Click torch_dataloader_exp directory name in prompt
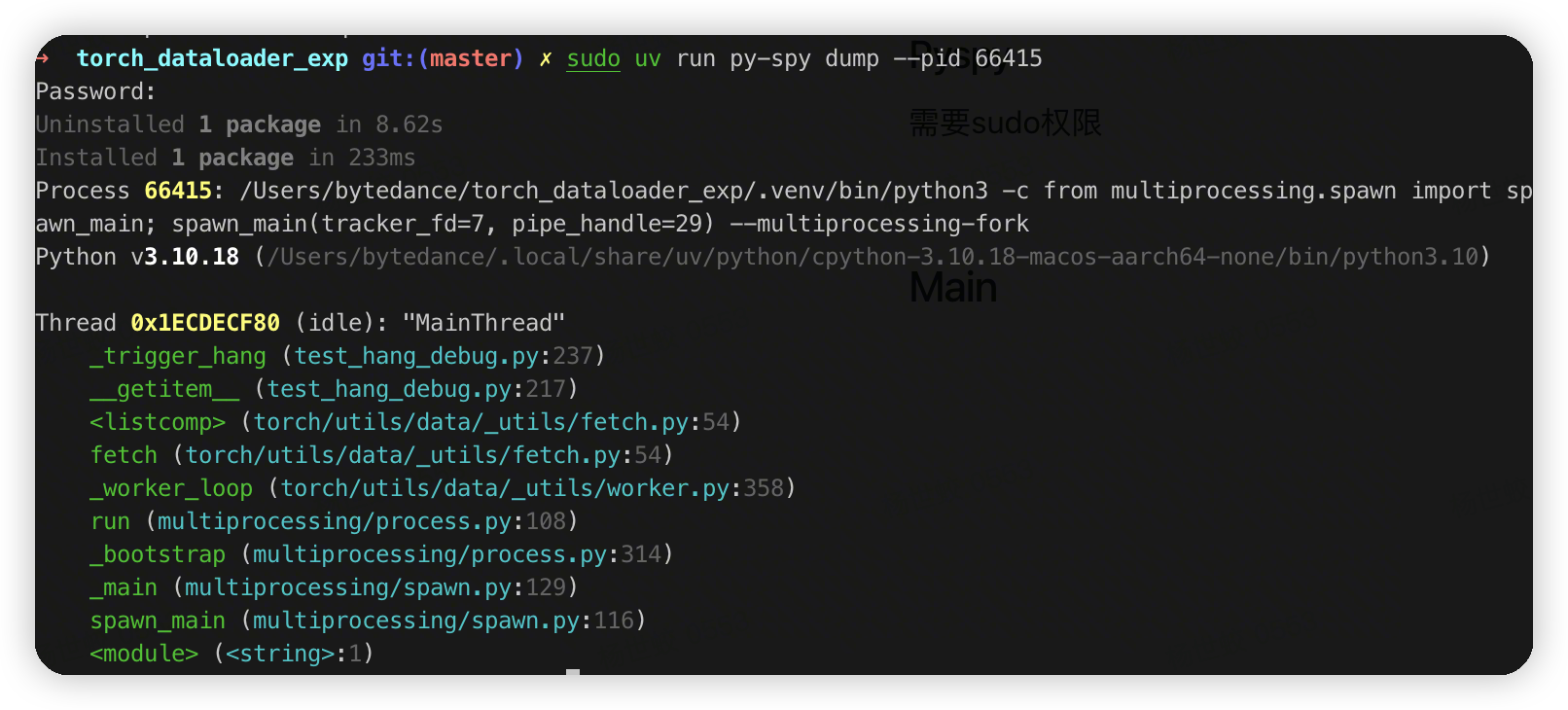 click(212, 59)
